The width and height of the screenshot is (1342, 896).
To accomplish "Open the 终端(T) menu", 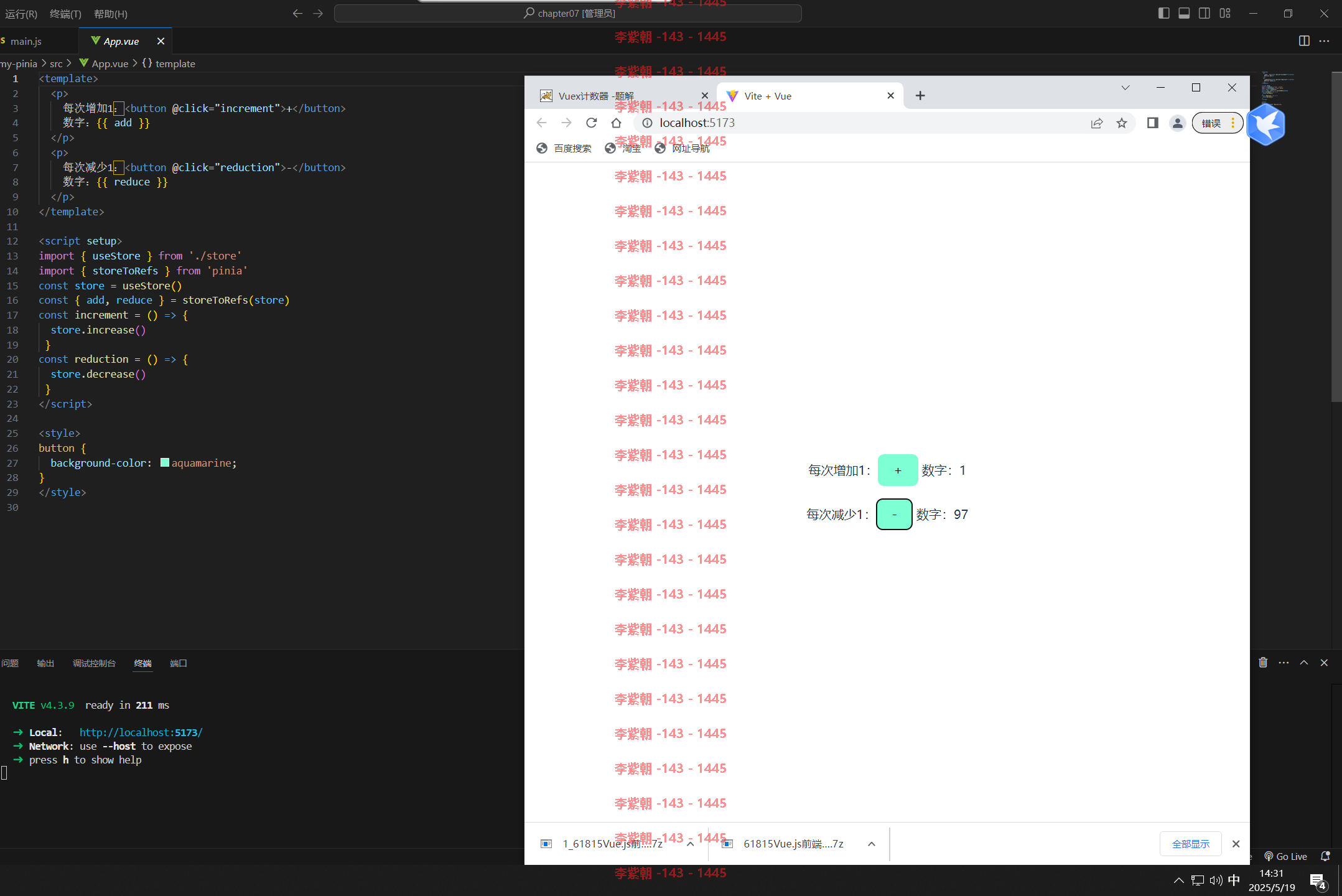I will [x=65, y=14].
